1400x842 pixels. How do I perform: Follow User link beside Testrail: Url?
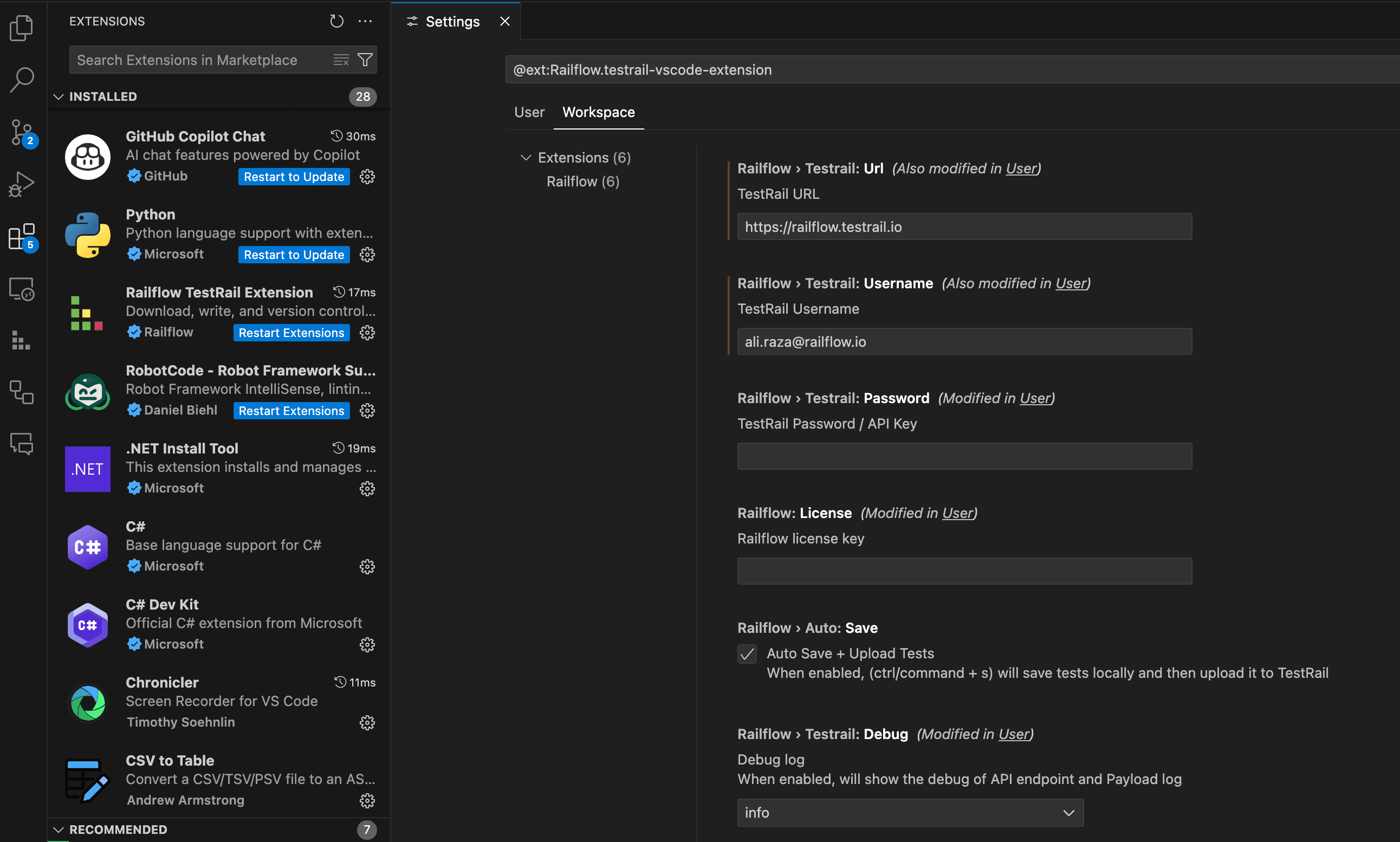tap(1021, 169)
